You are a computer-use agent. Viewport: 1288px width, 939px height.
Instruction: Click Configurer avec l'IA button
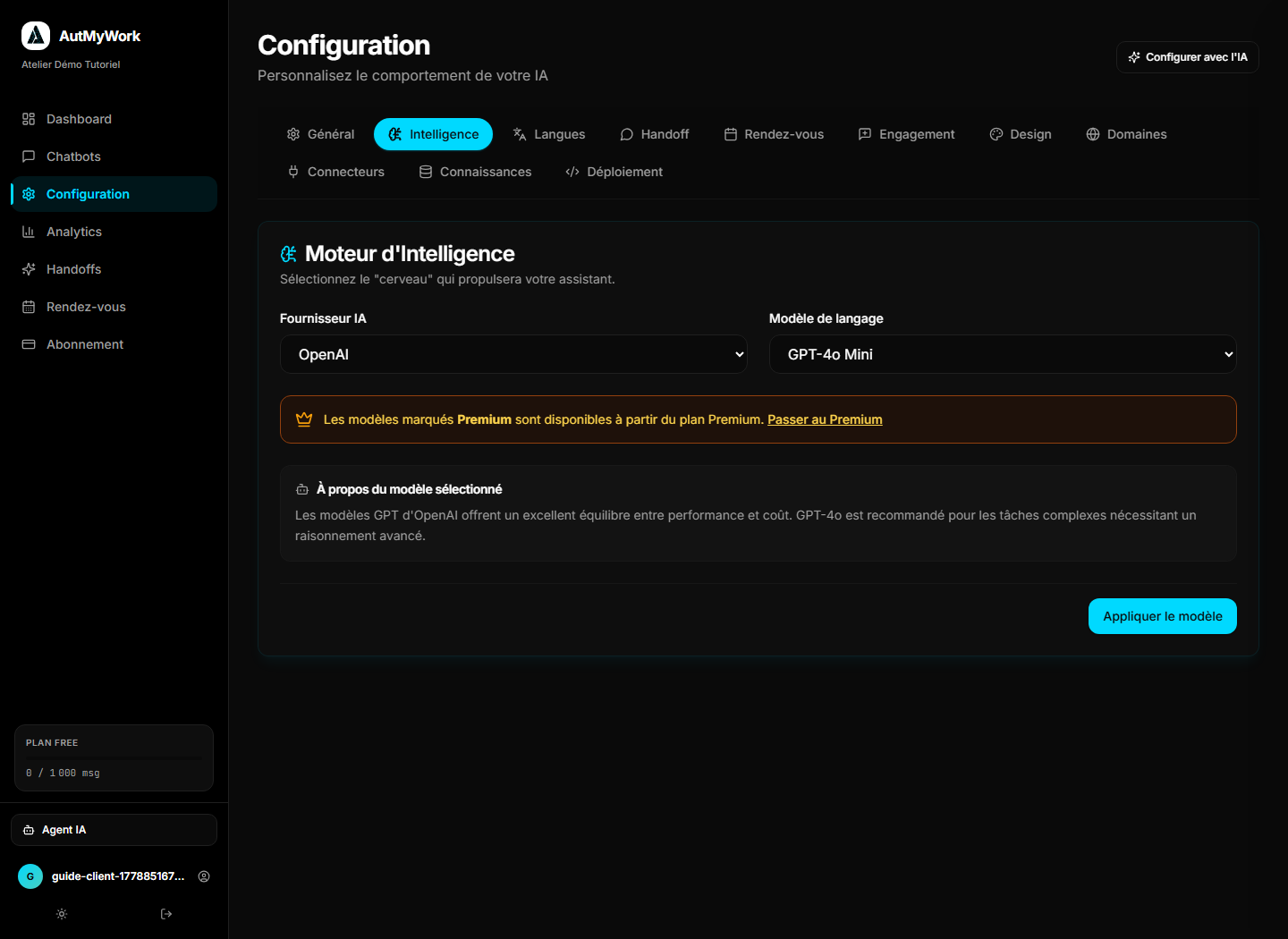[x=1187, y=57]
